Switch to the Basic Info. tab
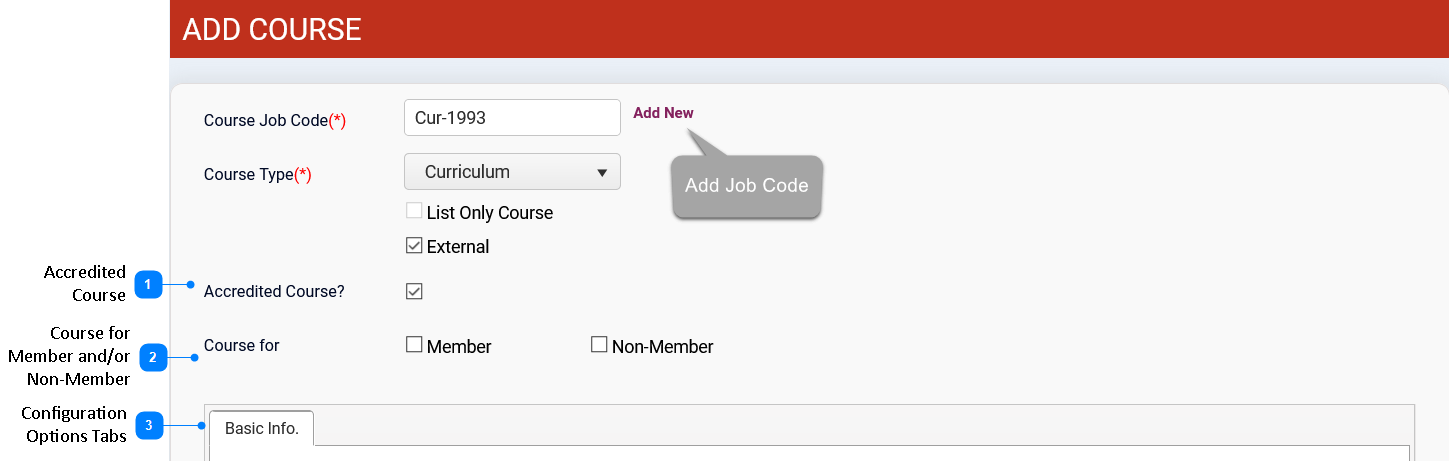The image size is (1449, 461). pos(261,428)
